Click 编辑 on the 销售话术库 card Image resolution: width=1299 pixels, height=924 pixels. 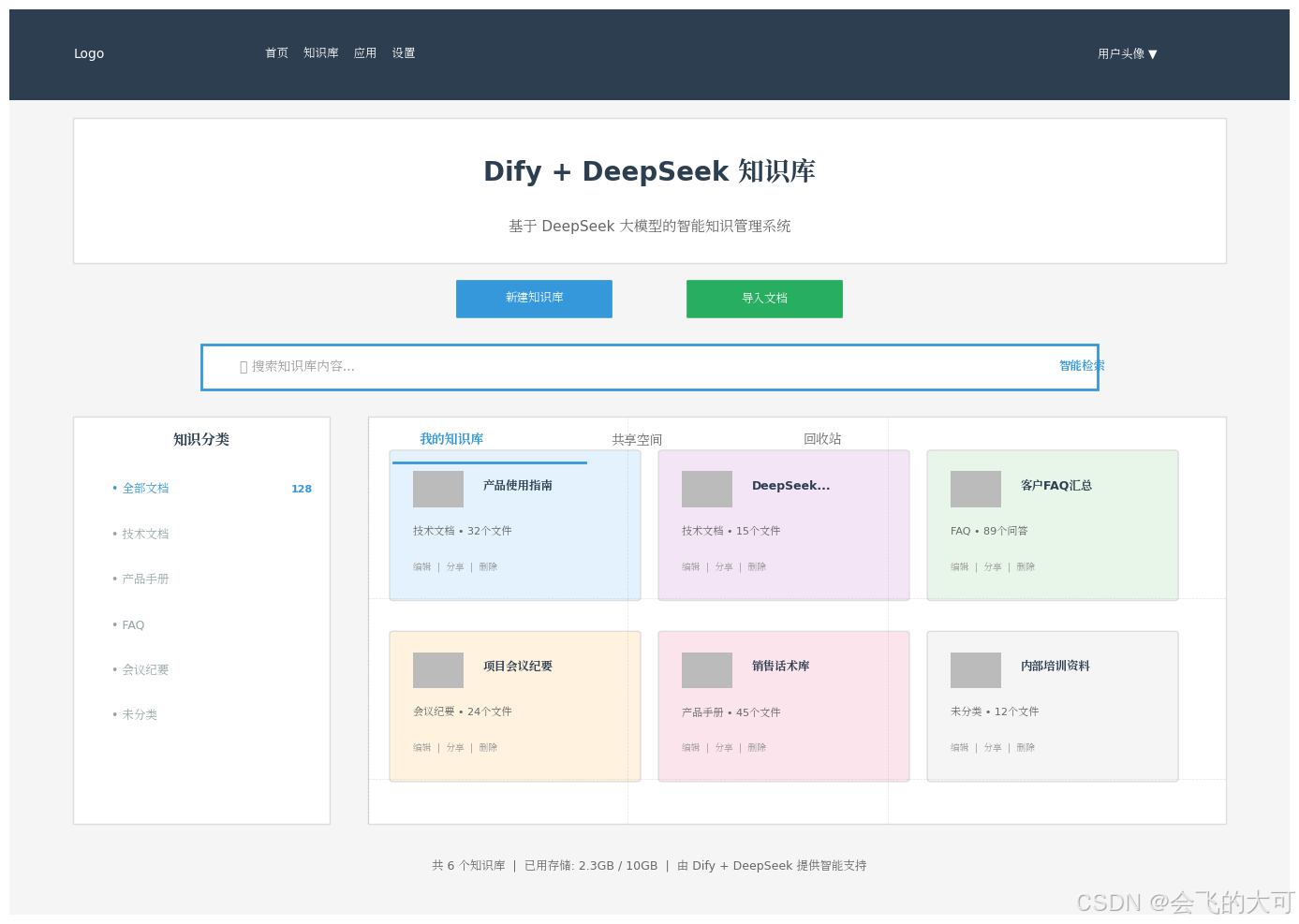[691, 748]
